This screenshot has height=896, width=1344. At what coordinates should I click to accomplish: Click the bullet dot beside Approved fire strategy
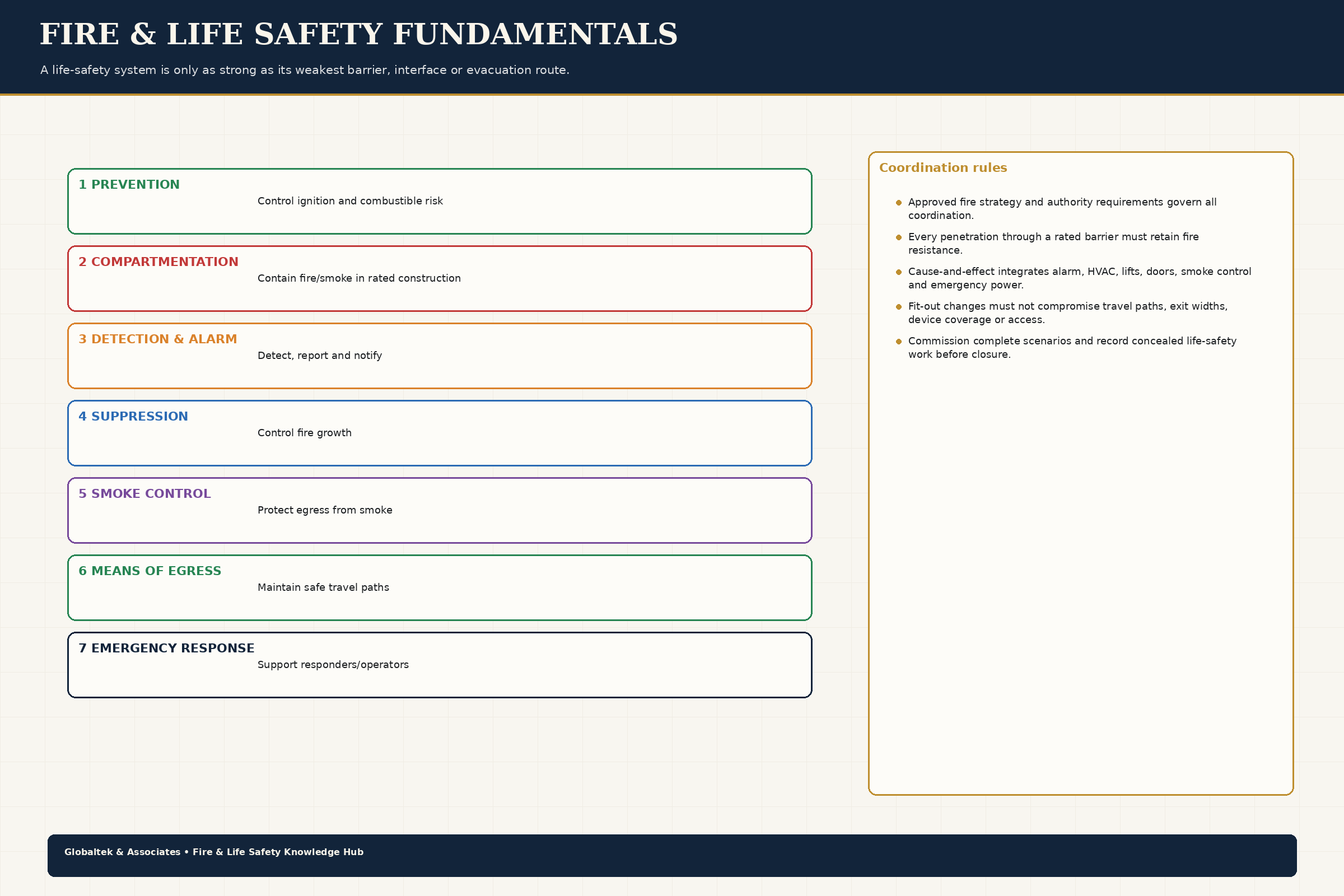pos(899,203)
